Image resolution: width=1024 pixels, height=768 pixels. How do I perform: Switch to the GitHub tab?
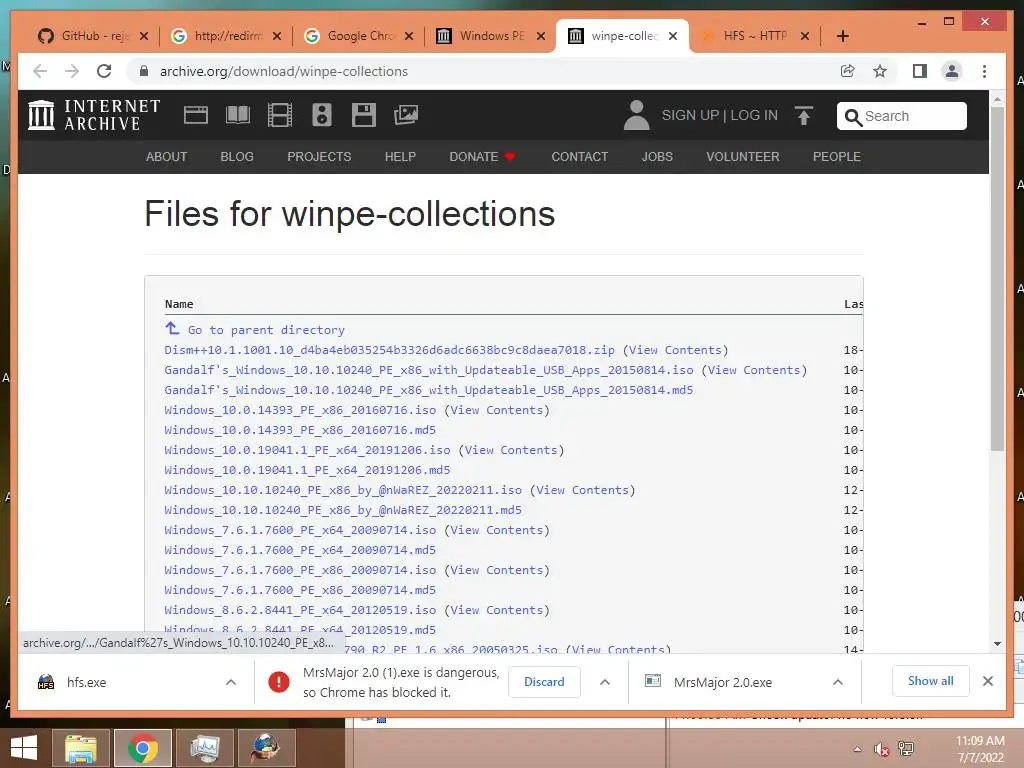[x=93, y=36]
